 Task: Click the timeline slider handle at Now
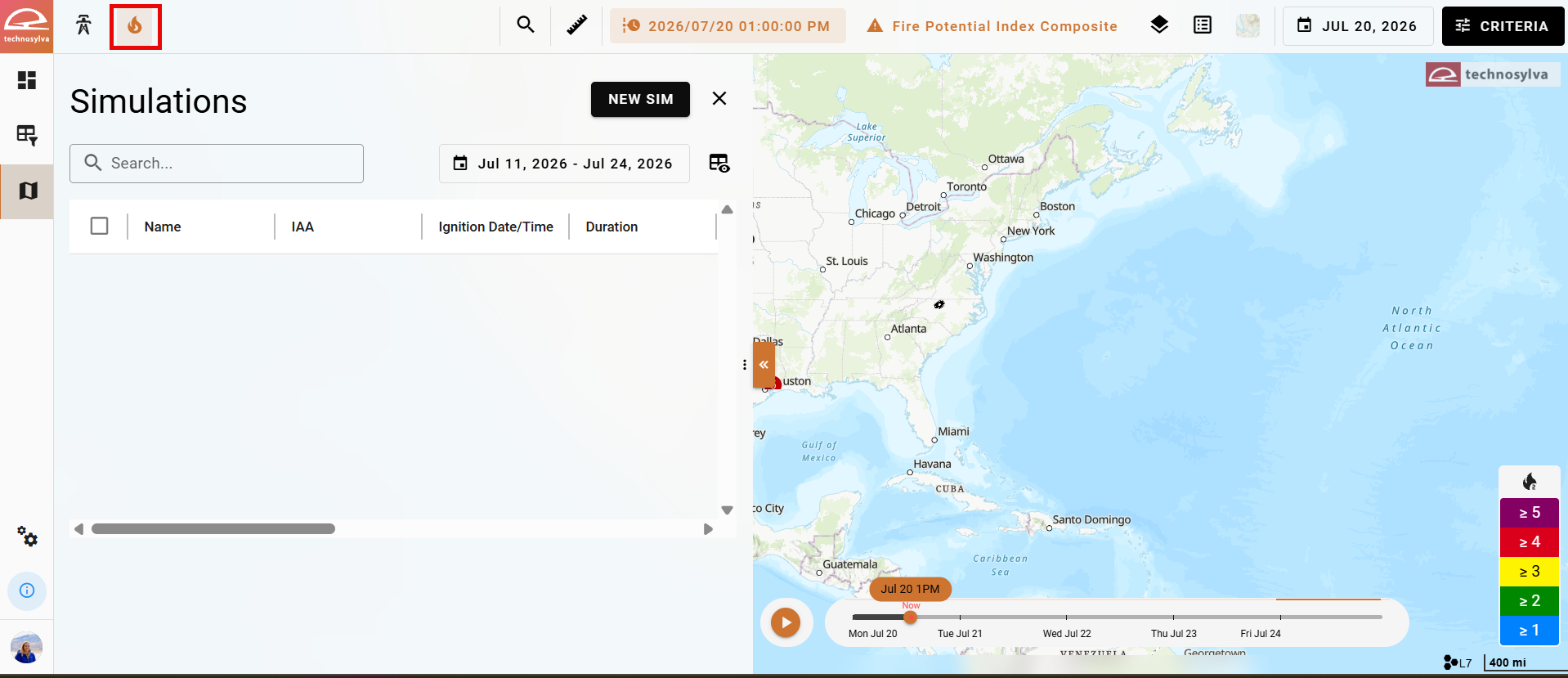click(x=910, y=617)
